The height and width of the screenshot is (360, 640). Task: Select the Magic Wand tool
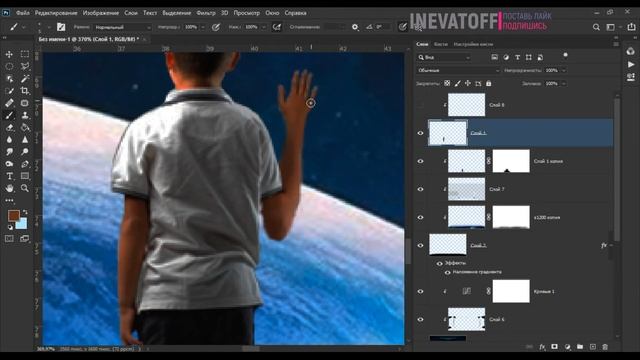24,78
